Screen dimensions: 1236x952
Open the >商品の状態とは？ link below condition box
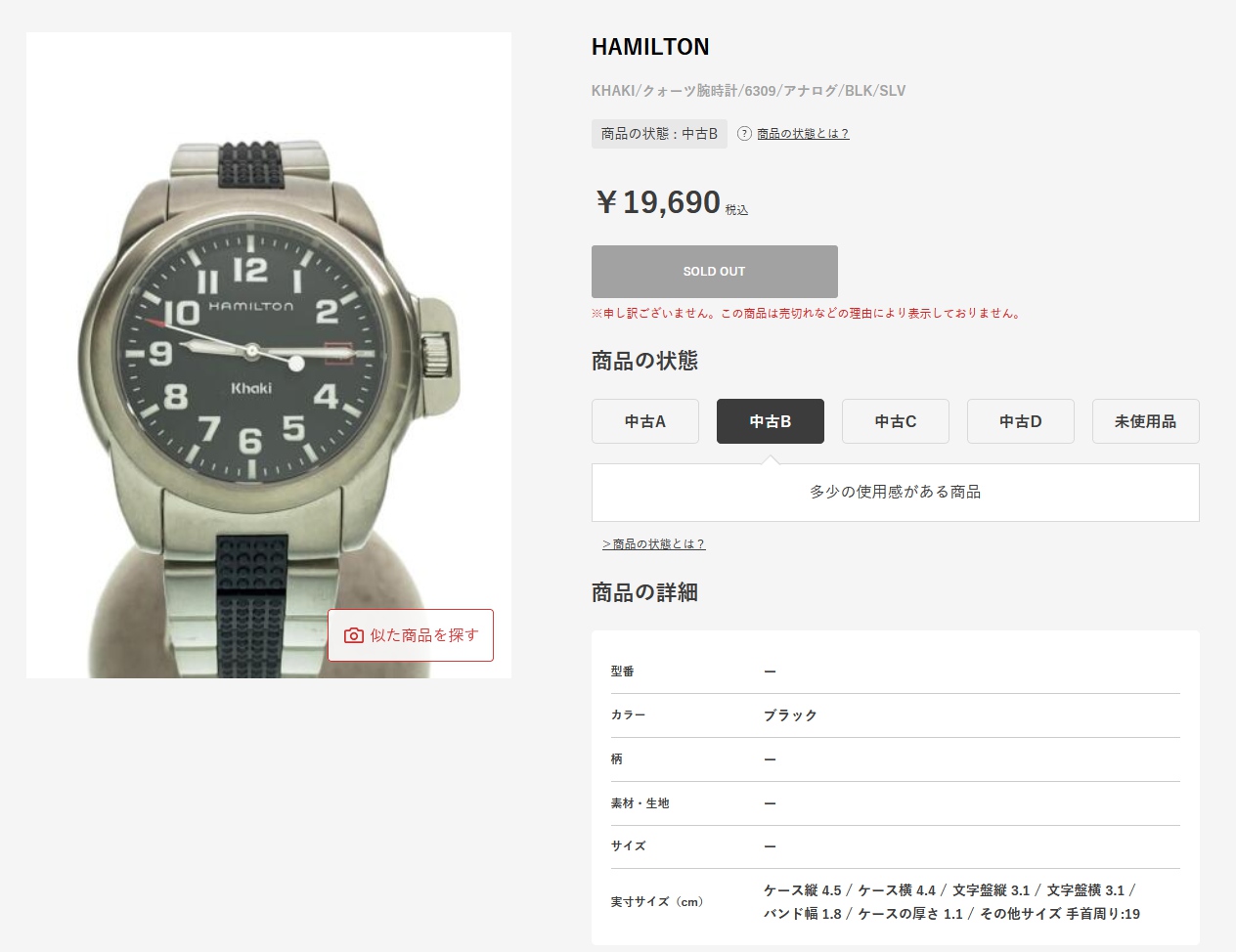point(653,544)
